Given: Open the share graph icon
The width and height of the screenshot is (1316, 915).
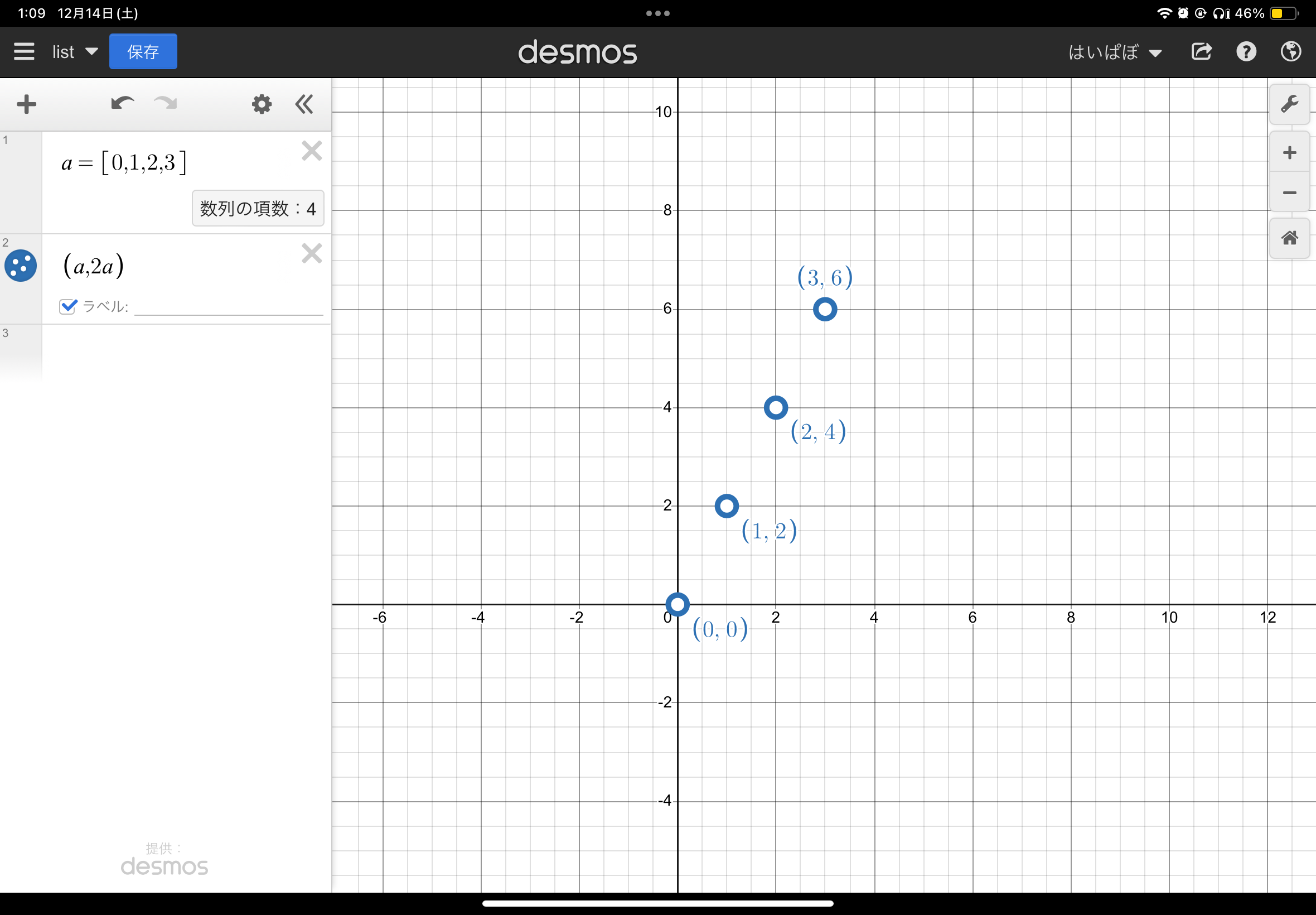Looking at the screenshot, I should [x=1202, y=51].
